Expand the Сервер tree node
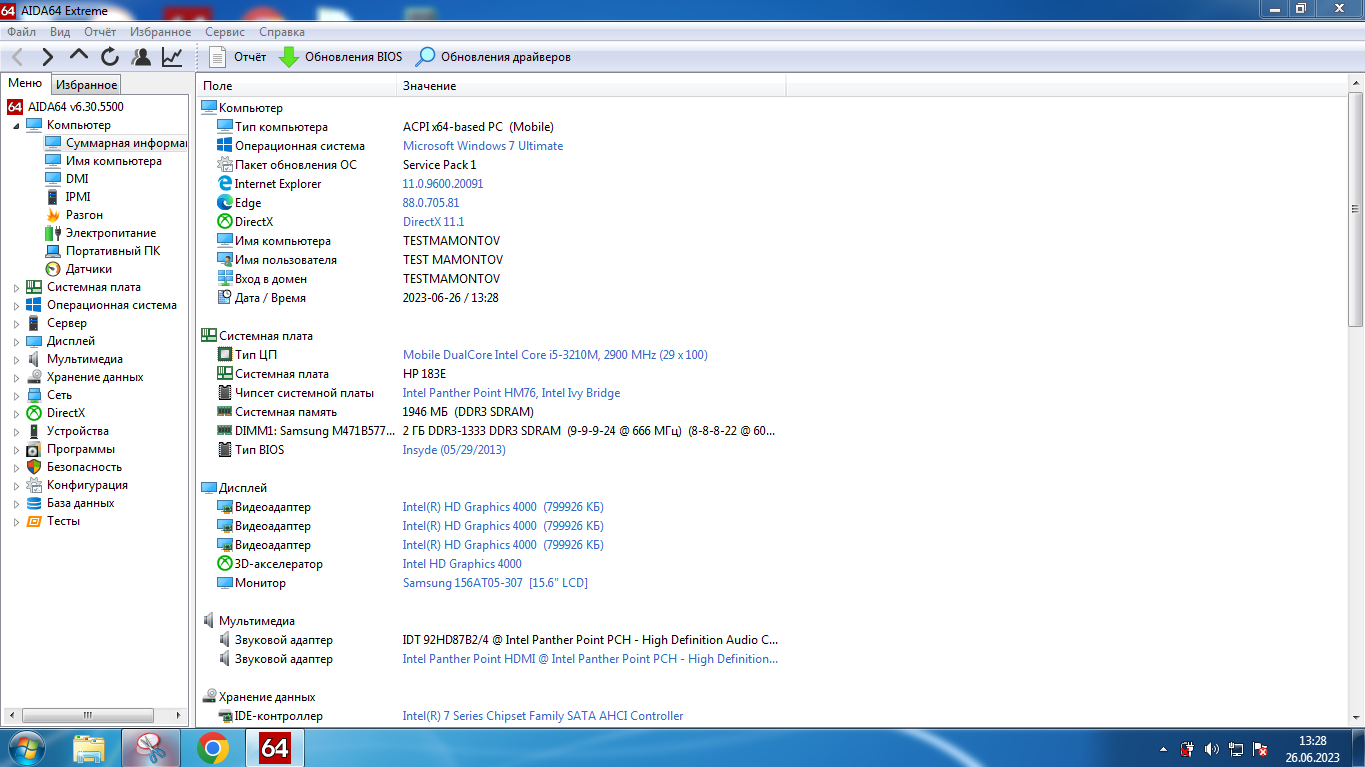The width and height of the screenshot is (1365, 767). 16,323
